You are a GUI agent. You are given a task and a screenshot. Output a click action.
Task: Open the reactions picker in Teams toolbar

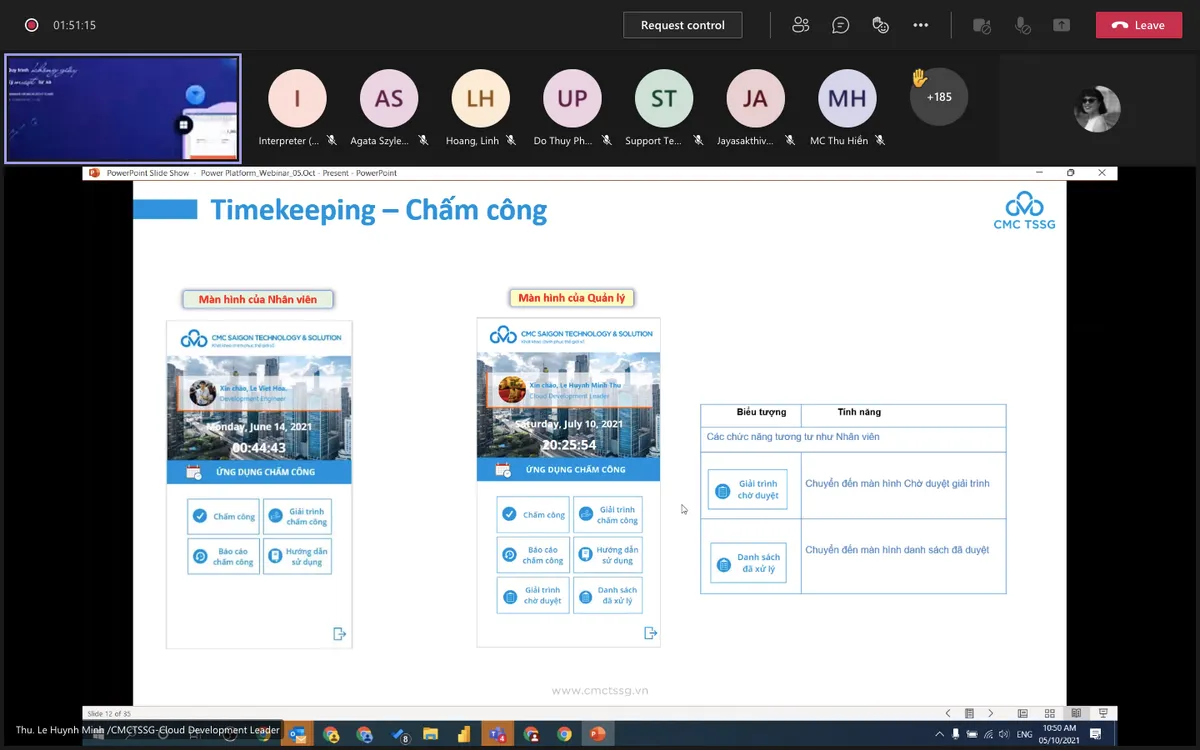880,24
